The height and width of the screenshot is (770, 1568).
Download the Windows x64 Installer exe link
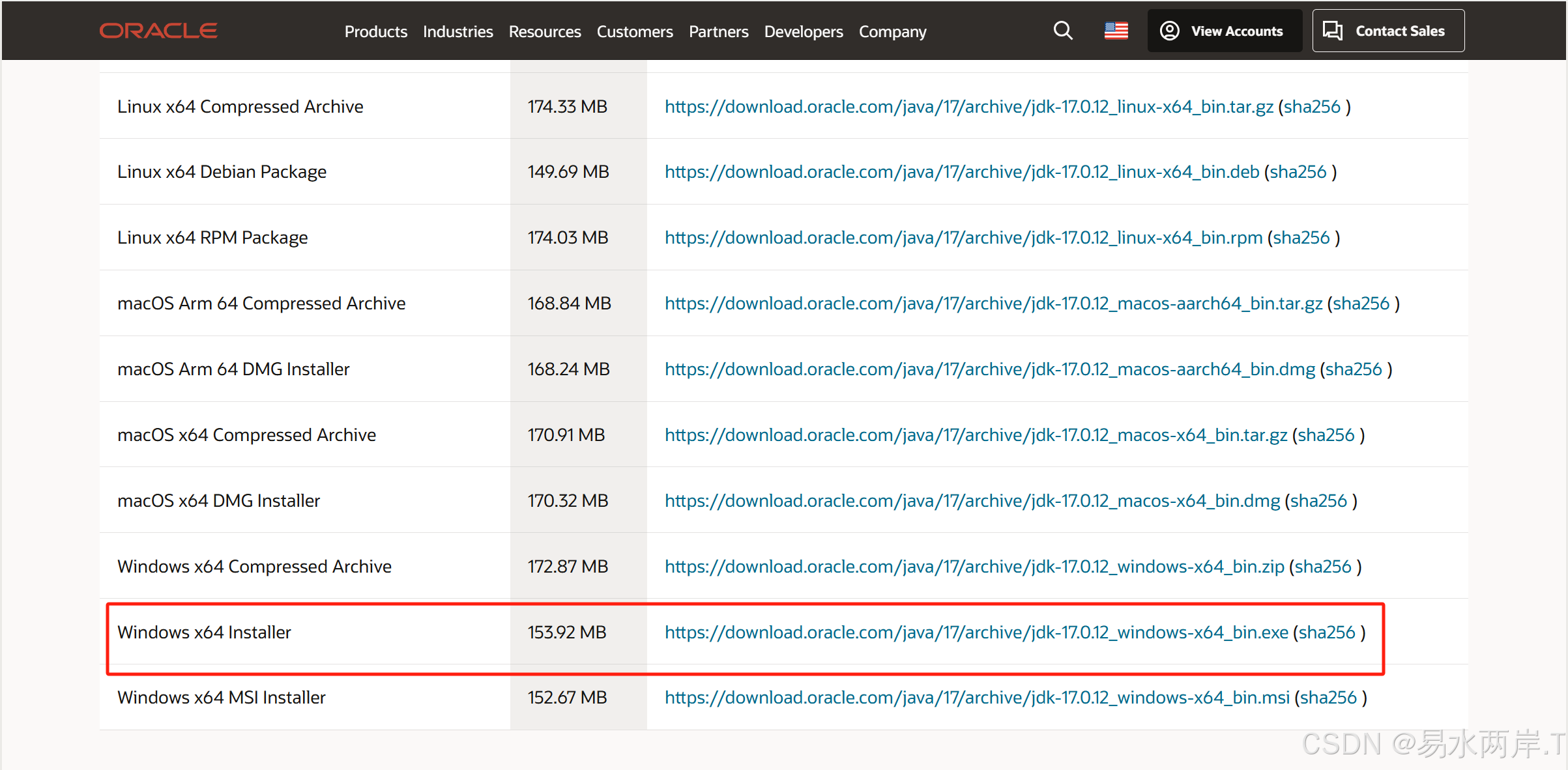(976, 632)
